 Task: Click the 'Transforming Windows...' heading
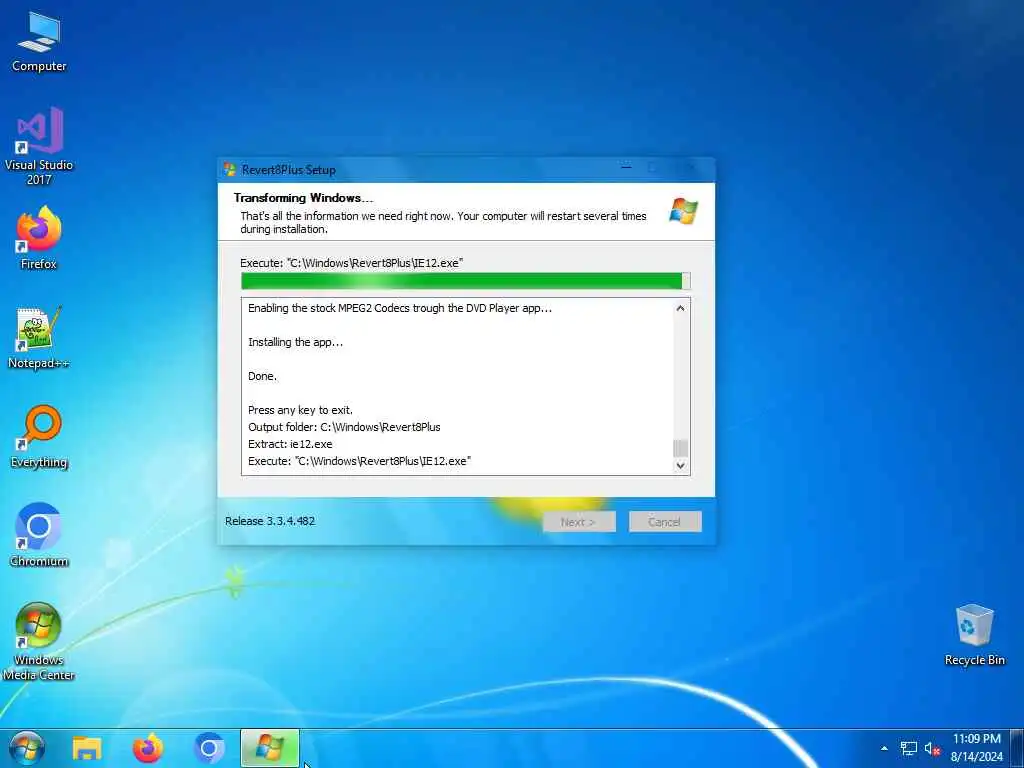pos(304,198)
